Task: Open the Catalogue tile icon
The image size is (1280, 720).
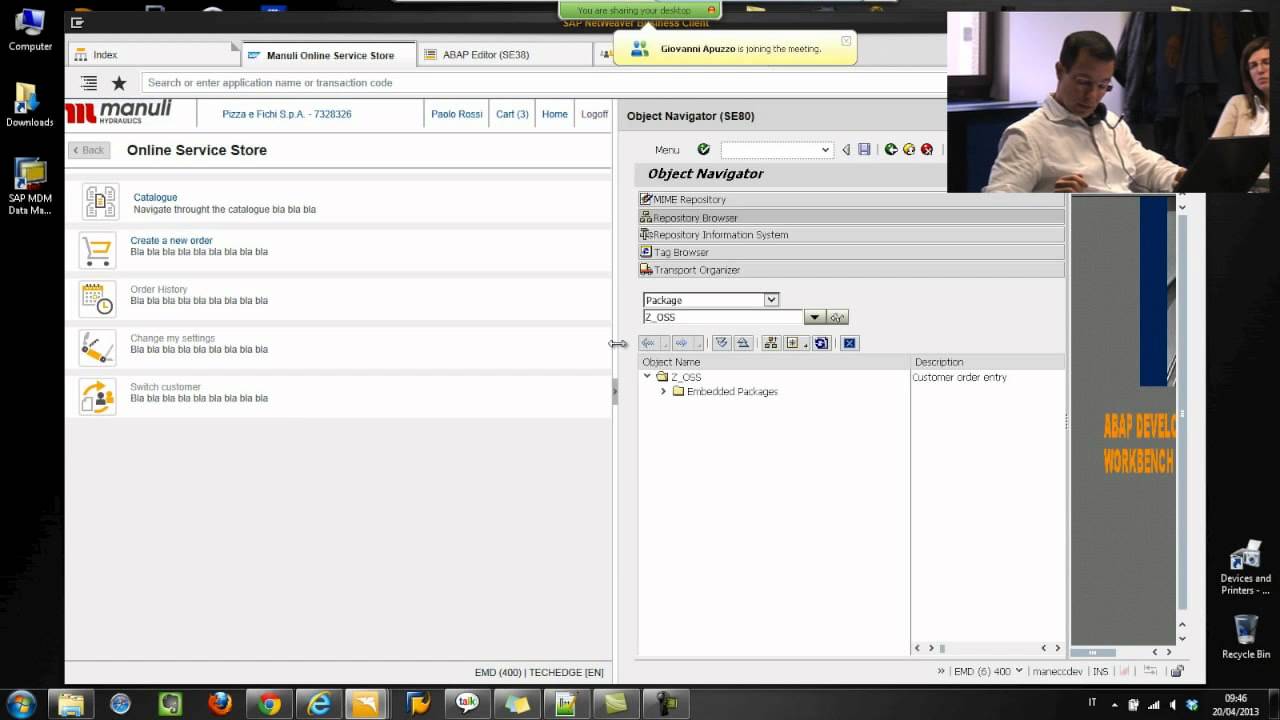Action: (x=99, y=202)
